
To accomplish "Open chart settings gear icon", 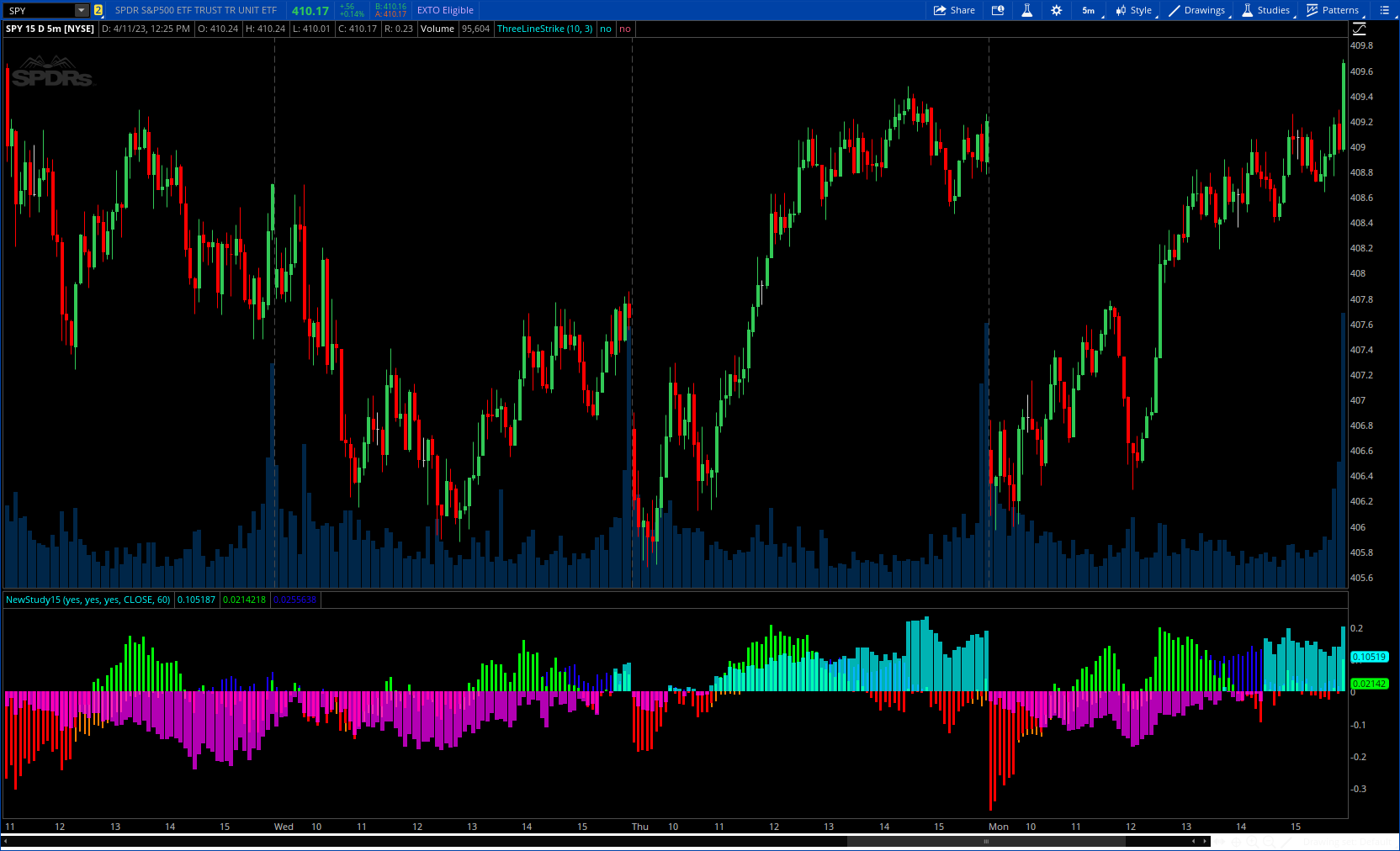I will click(x=1056, y=10).
